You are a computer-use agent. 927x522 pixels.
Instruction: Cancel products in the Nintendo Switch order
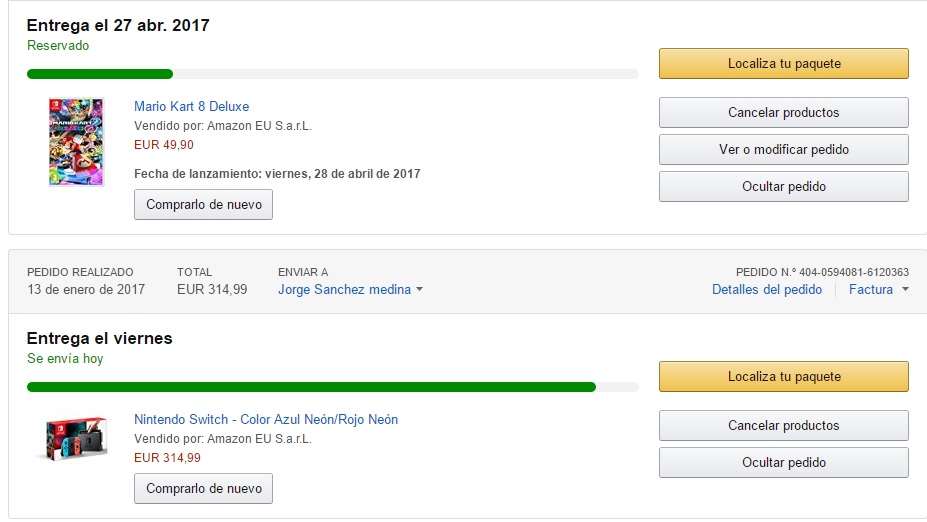[783, 426]
